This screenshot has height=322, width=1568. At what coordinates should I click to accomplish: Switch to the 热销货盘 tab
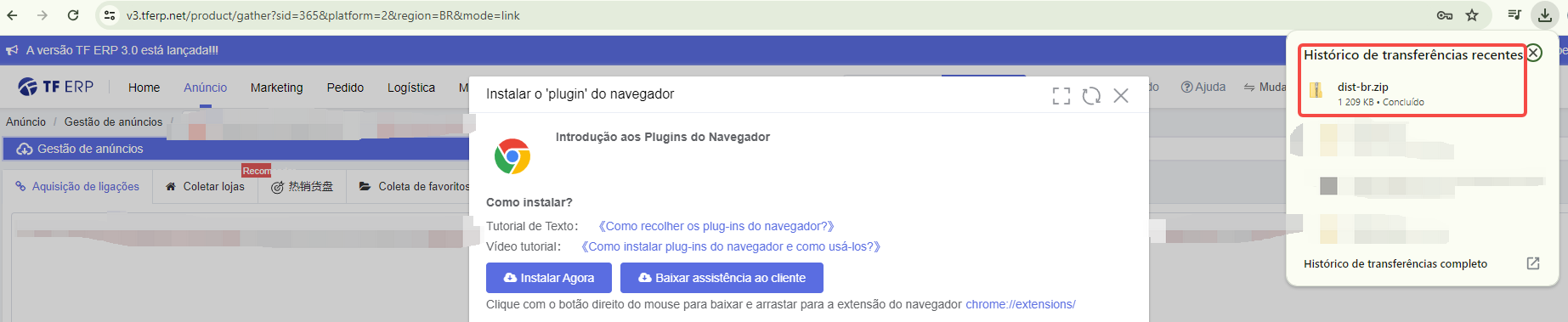coord(302,186)
